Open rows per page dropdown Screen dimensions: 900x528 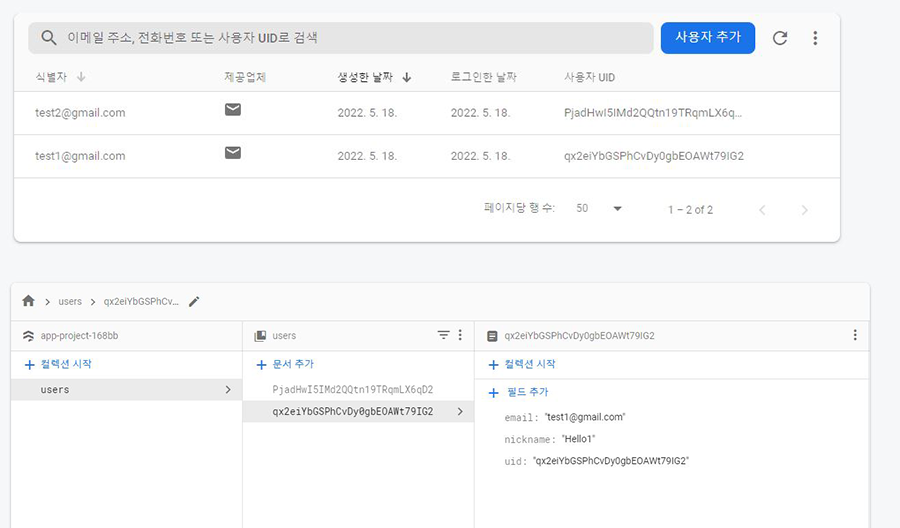599,208
